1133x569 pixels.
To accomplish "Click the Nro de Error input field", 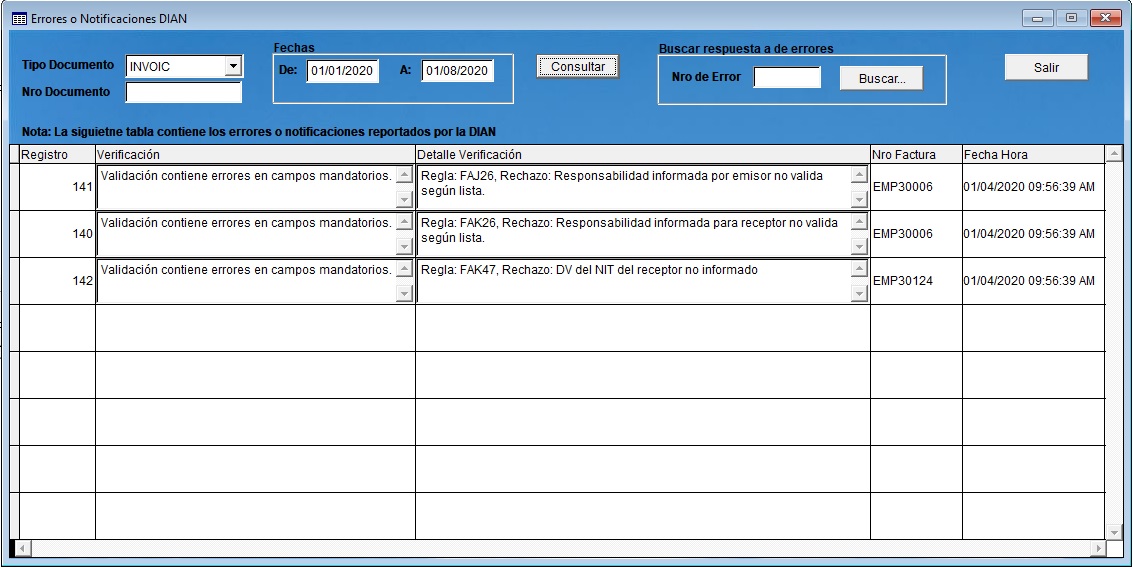I will 787,77.
